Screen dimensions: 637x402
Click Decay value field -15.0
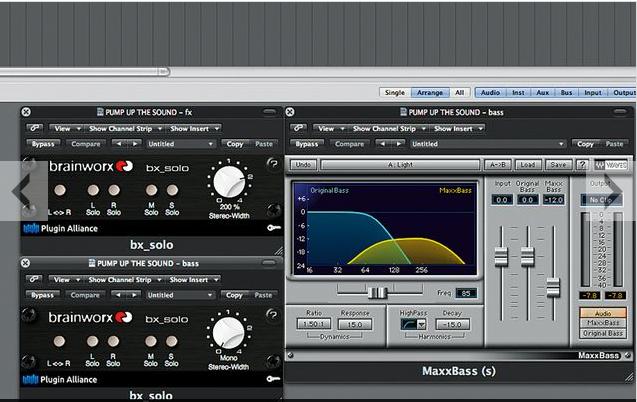(x=452, y=324)
